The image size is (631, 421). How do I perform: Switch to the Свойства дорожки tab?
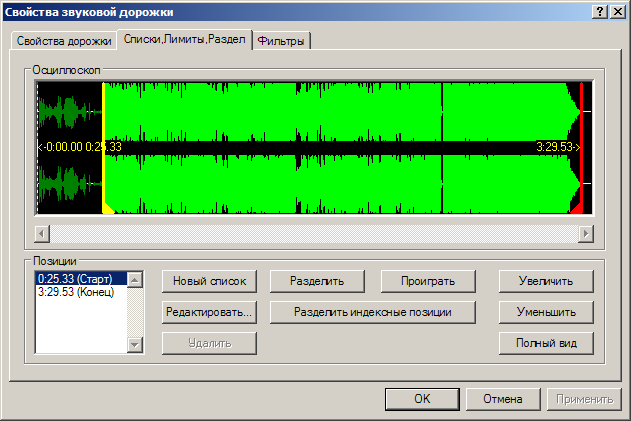pyautogui.click(x=64, y=41)
